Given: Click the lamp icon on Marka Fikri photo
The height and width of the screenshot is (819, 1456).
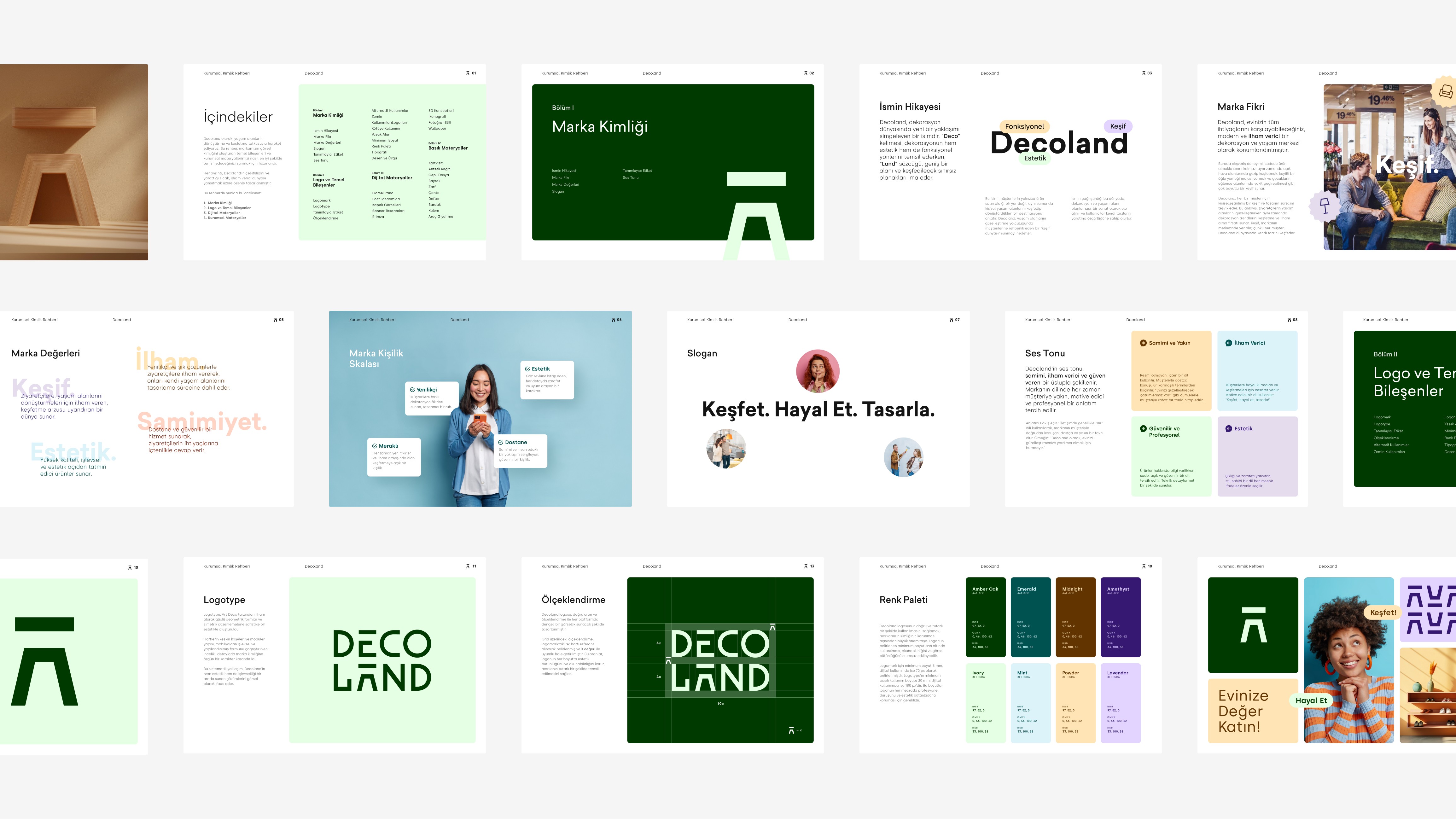Looking at the screenshot, I should pyautogui.click(x=1325, y=205).
